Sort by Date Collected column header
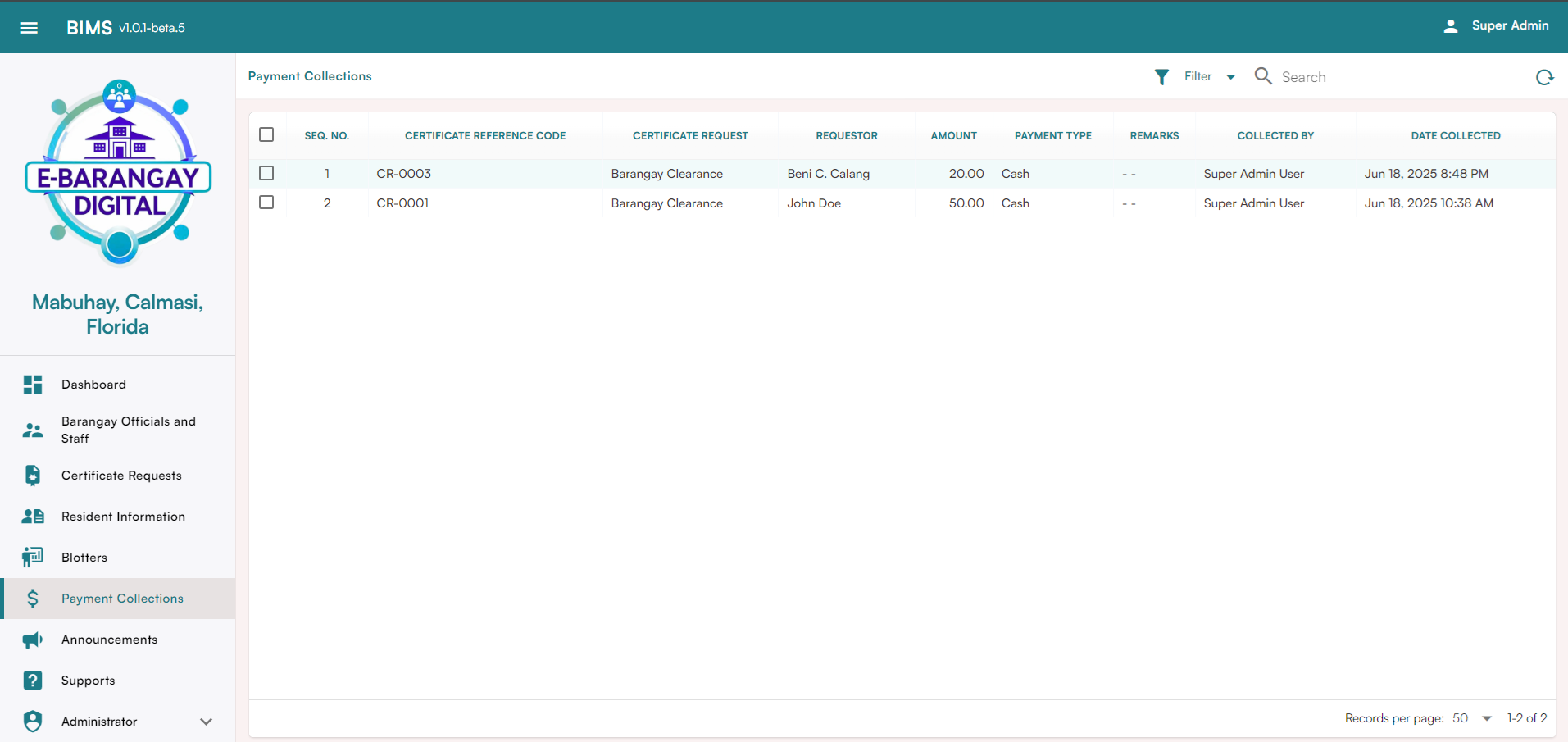The image size is (1568, 742). pyautogui.click(x=1456, y=136)
